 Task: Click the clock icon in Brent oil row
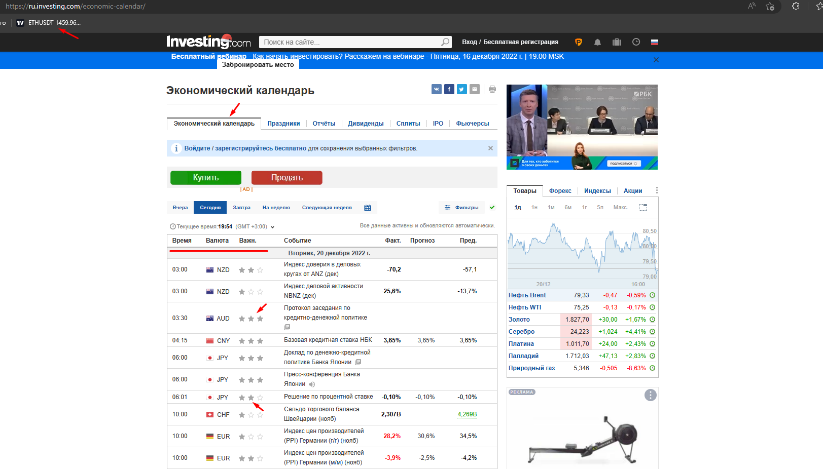(x=652, y=295)
